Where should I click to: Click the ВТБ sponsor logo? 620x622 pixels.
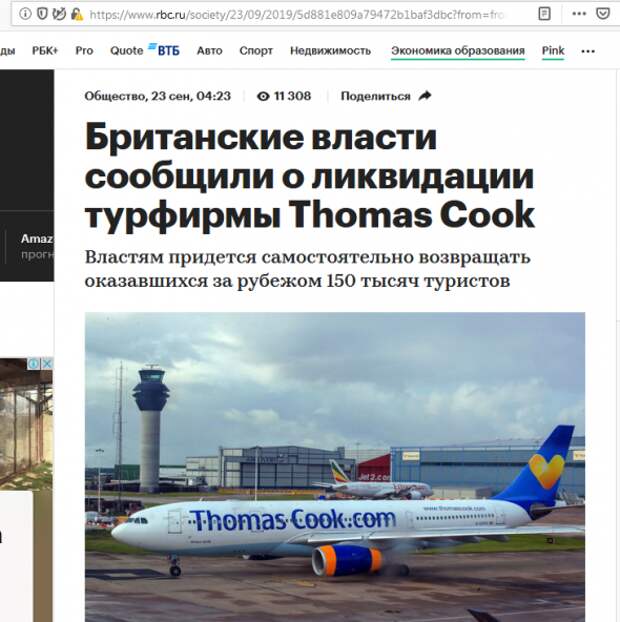(164, 50)
